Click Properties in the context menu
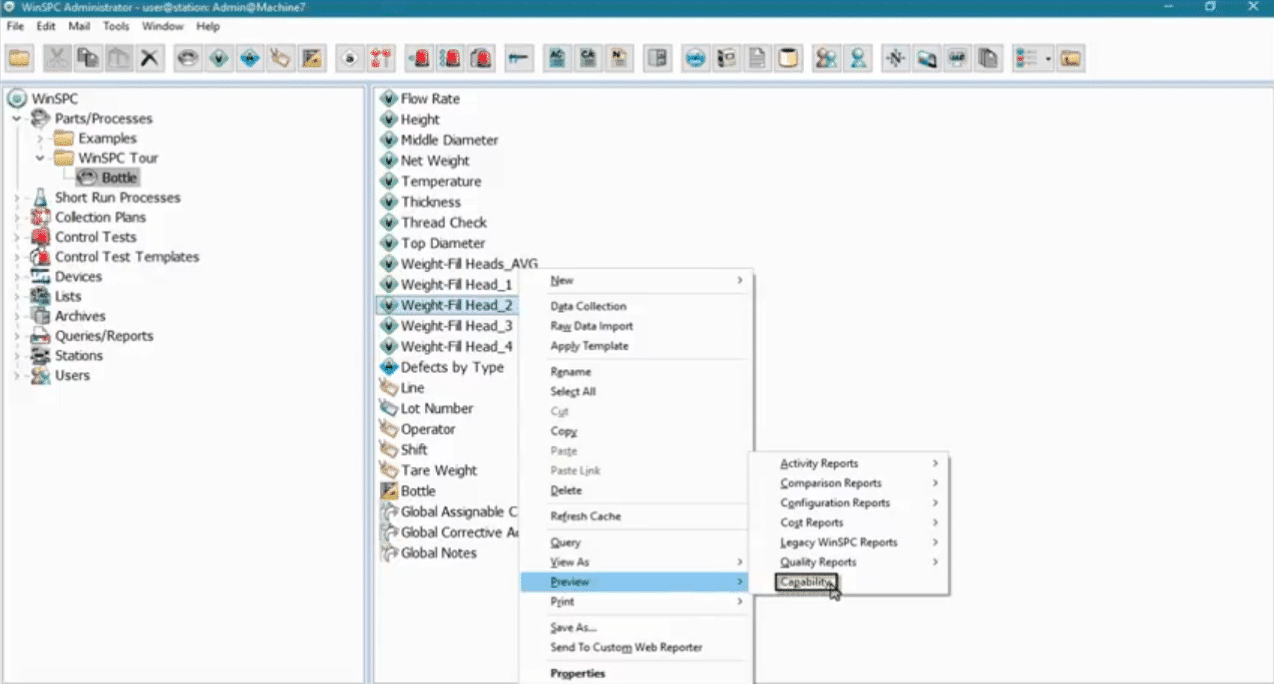The height and width of the screenshot is (684, 1274). [x=577, y=673]
